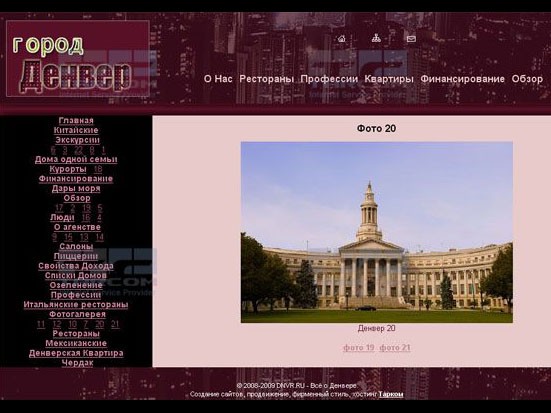Open Квартиры in the top navigation
This screenshot has width=551, height=413.
[389, 79]
